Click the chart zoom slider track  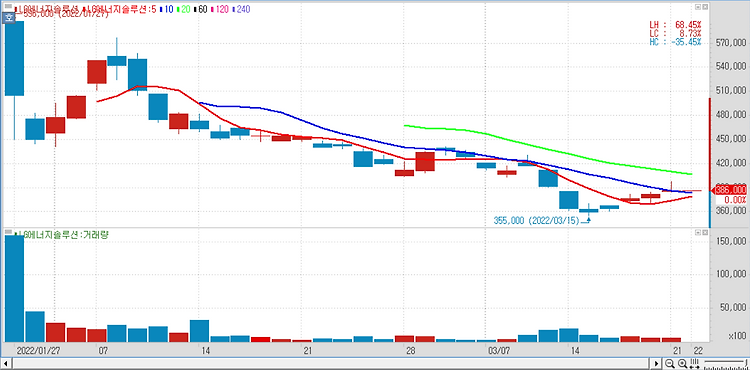coord(726,363)
